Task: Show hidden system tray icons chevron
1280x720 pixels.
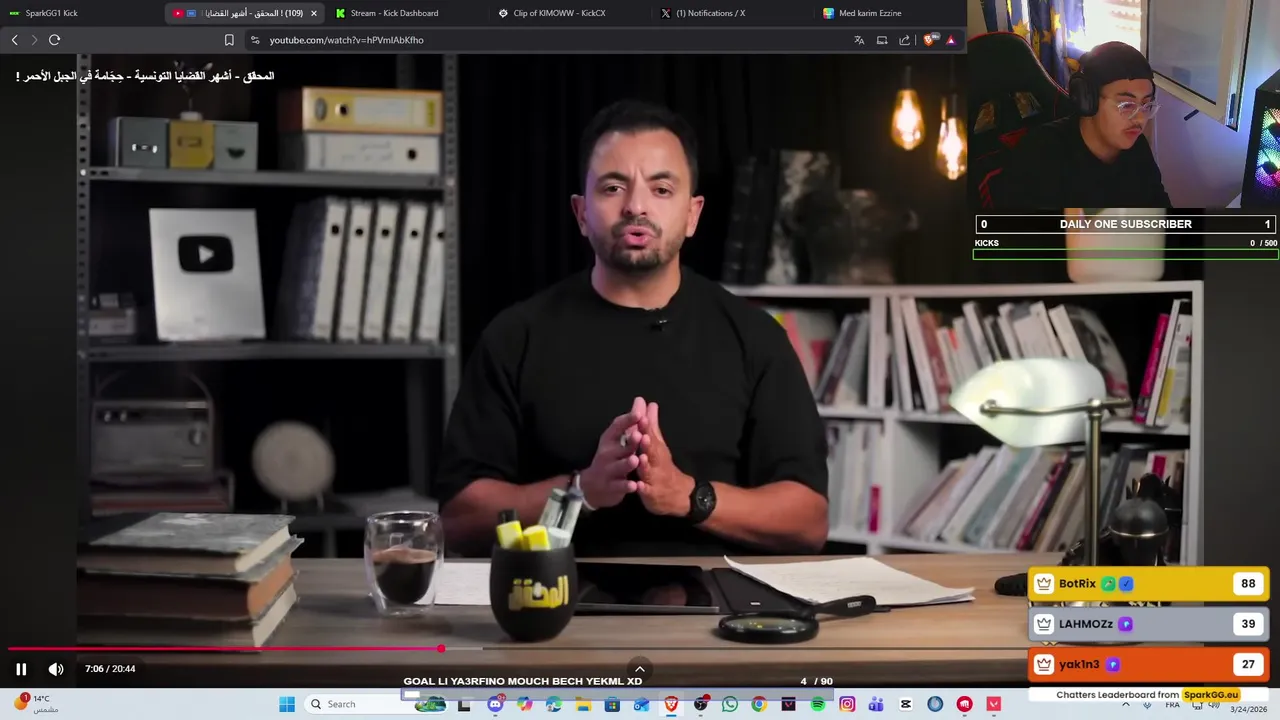Action: click(x=1126, y=704)
